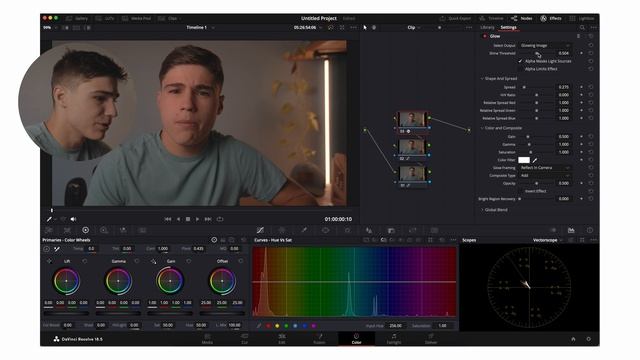The width and height of the screenshot is (640, 360).
Task: Open the Select Output dropdown
Action: coord(545,45)
